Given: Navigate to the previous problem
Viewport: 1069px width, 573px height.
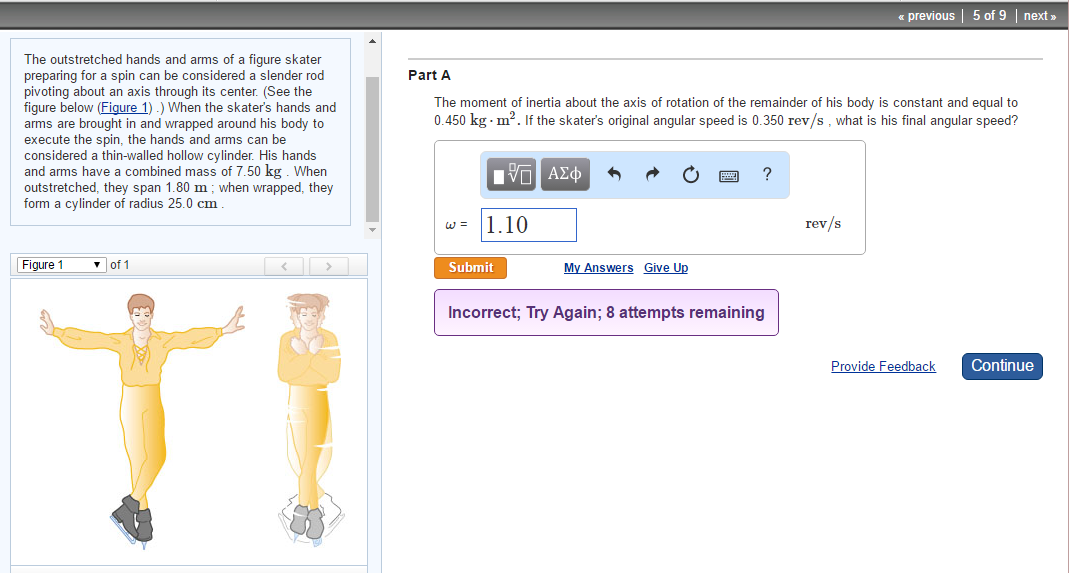Looking at the screenshot, I should (926, 15).
